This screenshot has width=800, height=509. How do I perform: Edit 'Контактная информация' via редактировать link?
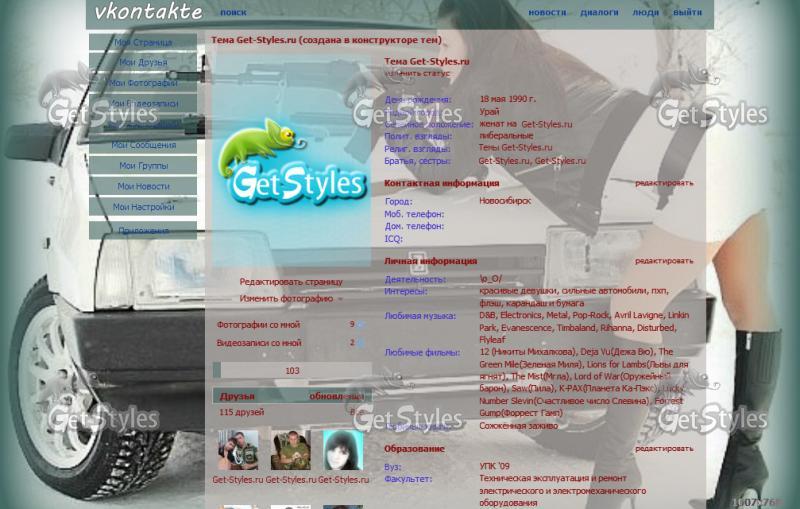pyautogui.click(x=663, y=183)
